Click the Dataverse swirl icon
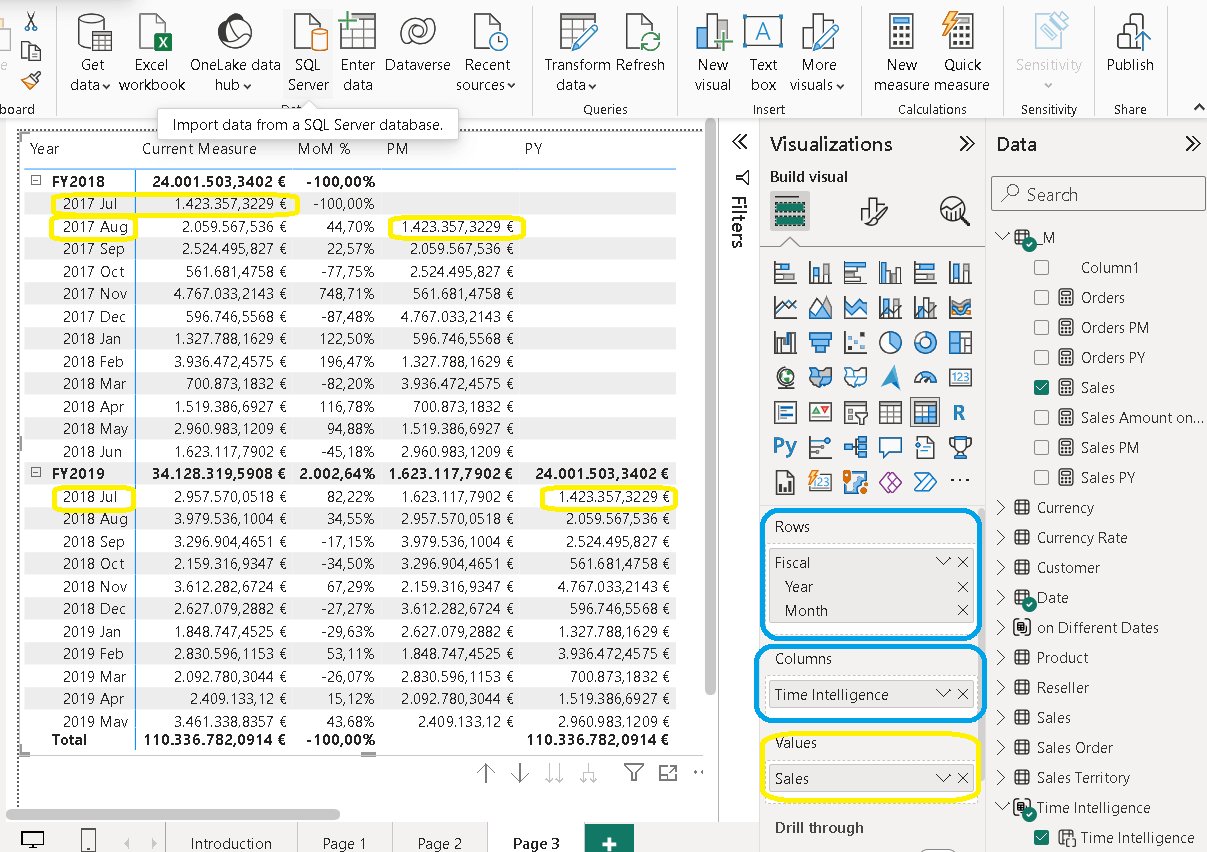 click(417, 33)
